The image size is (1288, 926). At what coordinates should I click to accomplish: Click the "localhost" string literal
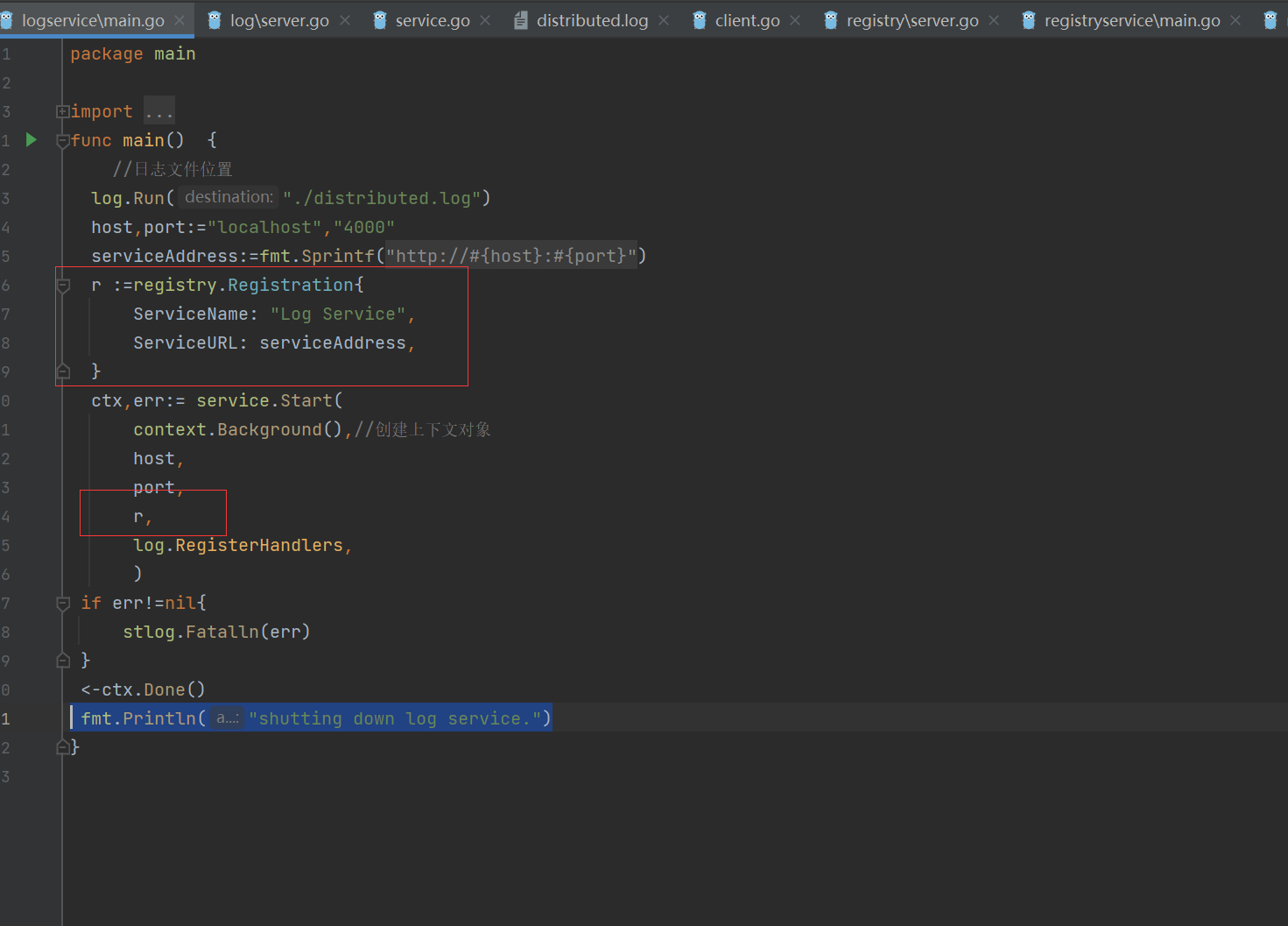(x=264, y=227)
